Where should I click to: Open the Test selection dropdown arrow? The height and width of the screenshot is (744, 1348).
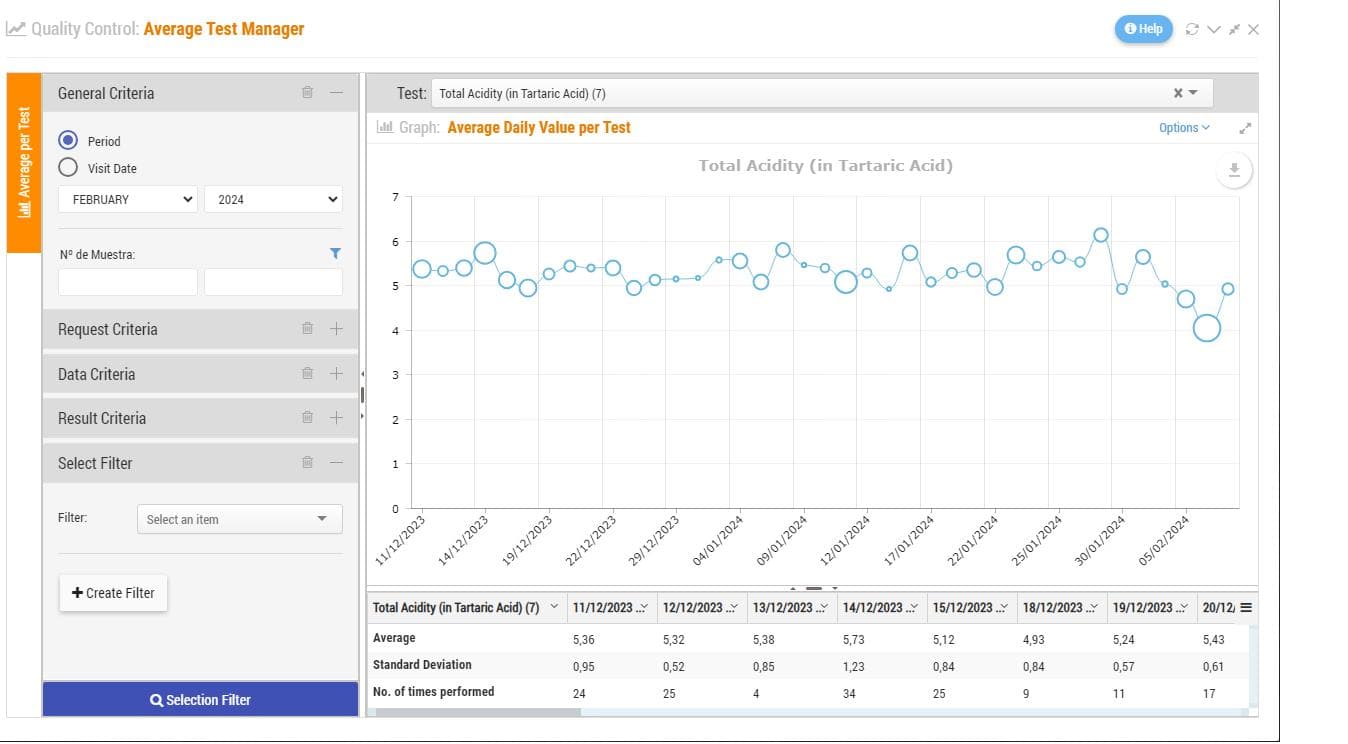1193,93
